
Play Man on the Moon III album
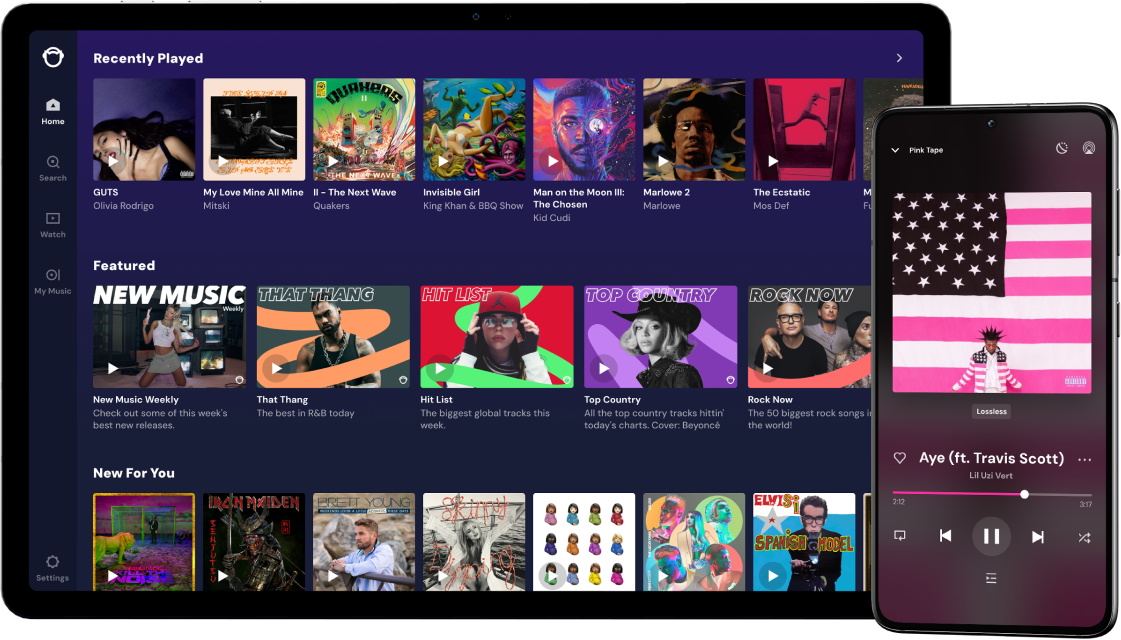pyautogui.click(x=553, y=162)
